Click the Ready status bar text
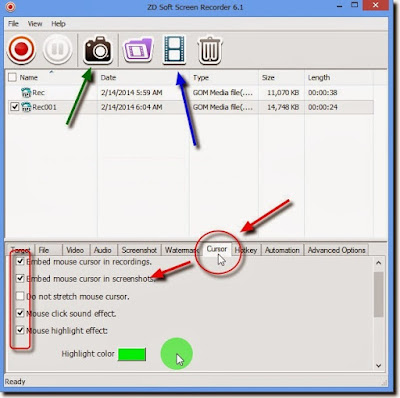The image size is (400, 398). click(15, 381)
